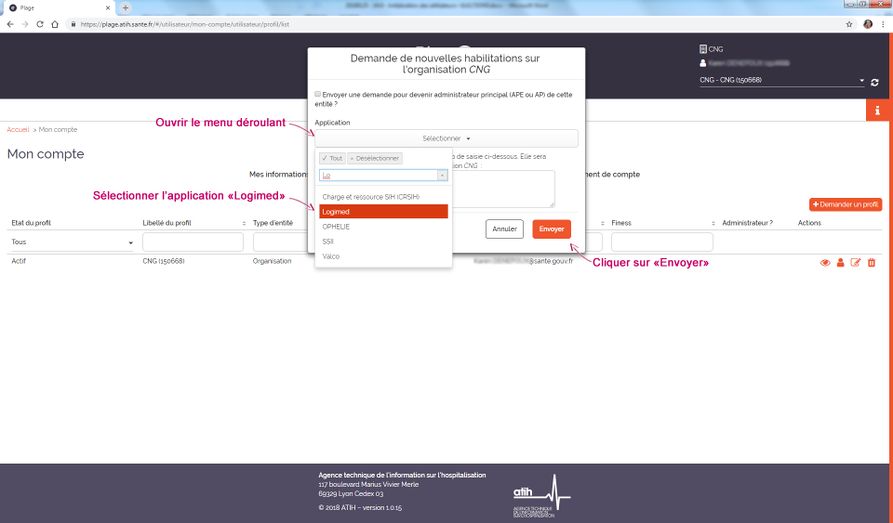Refresh the organisation using the sync icon
The height and width of the screenshot is (523, 893).
(875, 82)
